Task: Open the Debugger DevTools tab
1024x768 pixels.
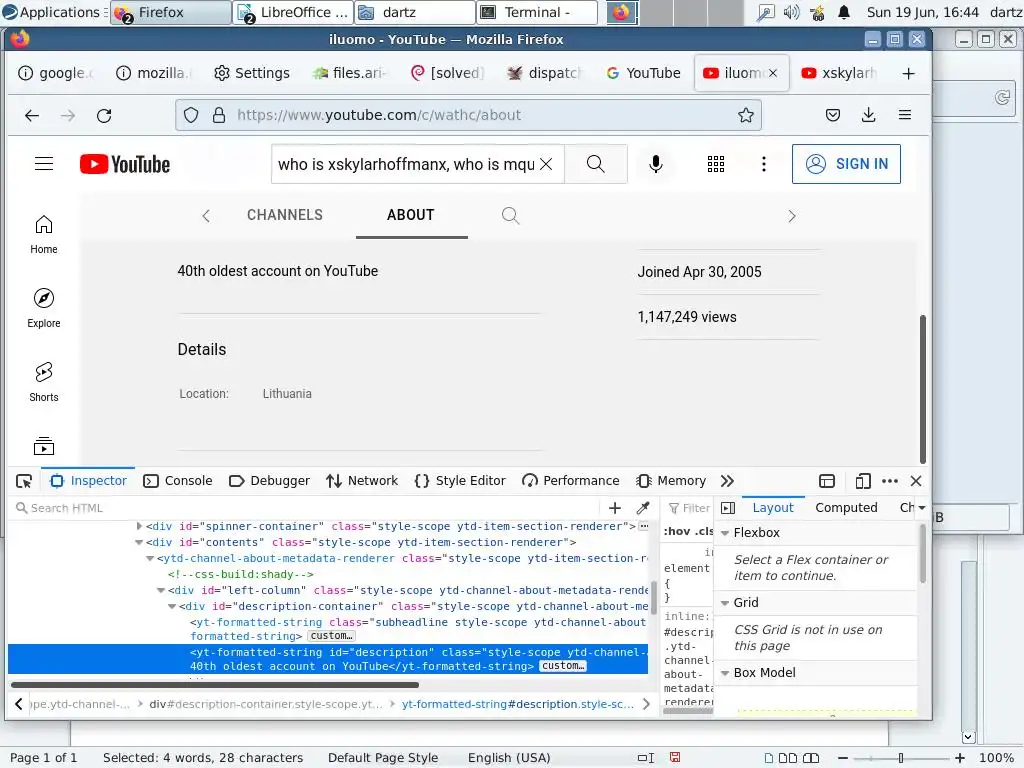Action: tap(269, 481)
